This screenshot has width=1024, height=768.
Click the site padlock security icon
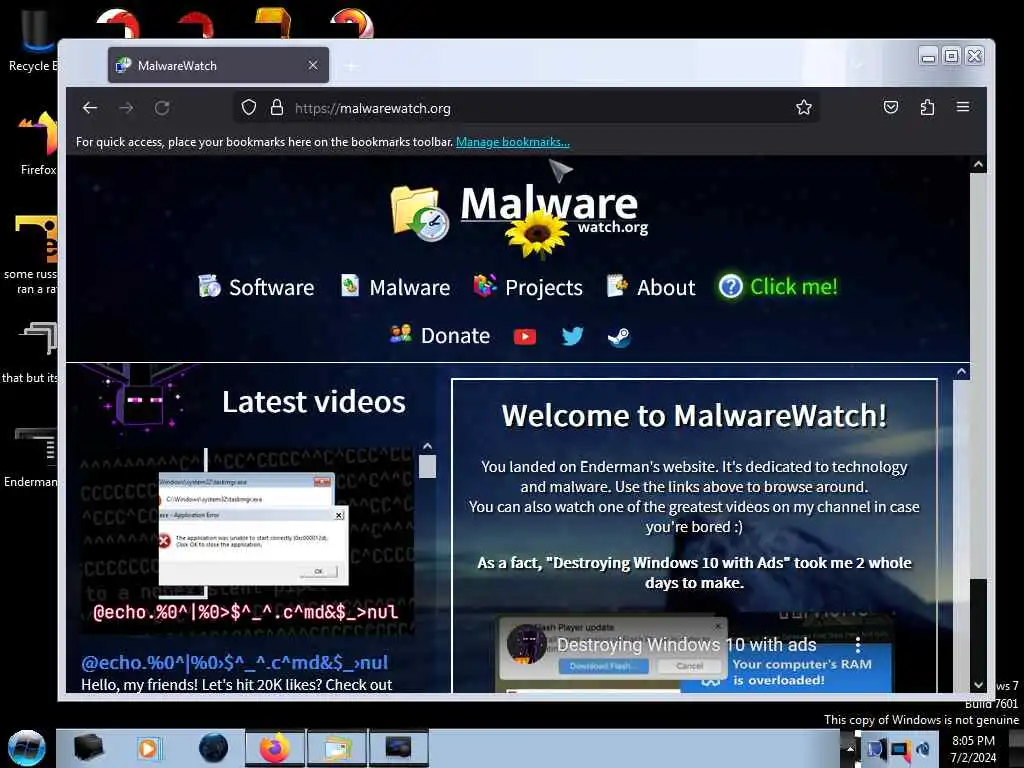pyautogui.click(x=277, y=107)
